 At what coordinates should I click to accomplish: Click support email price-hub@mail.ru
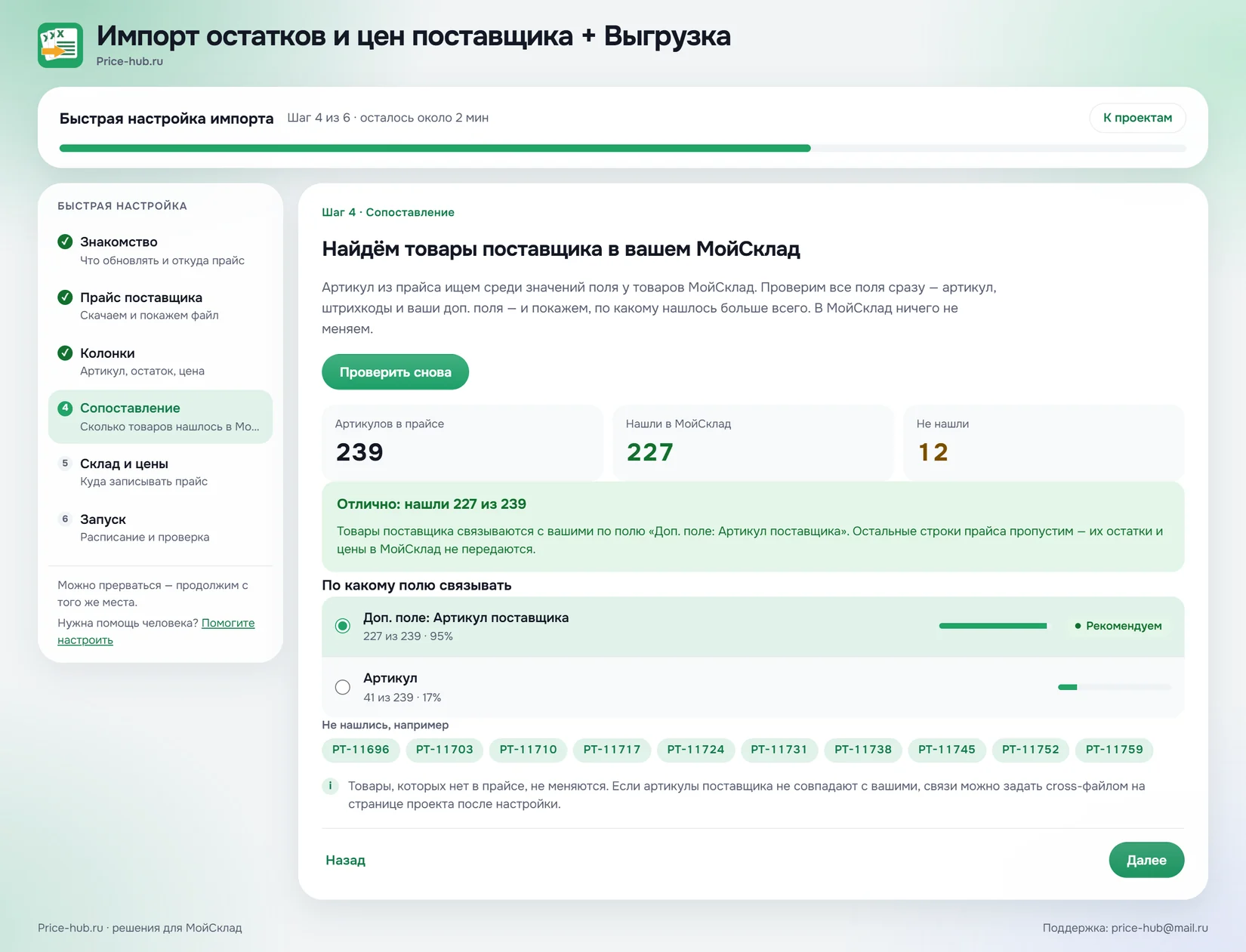[x=1159, y=928]
